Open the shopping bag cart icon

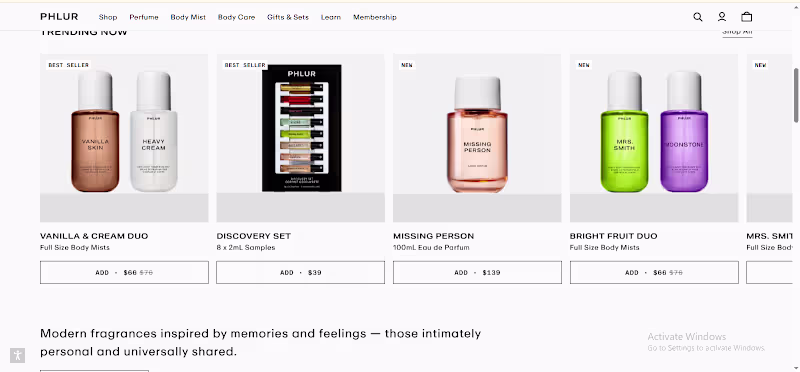[x=746, y=17]
